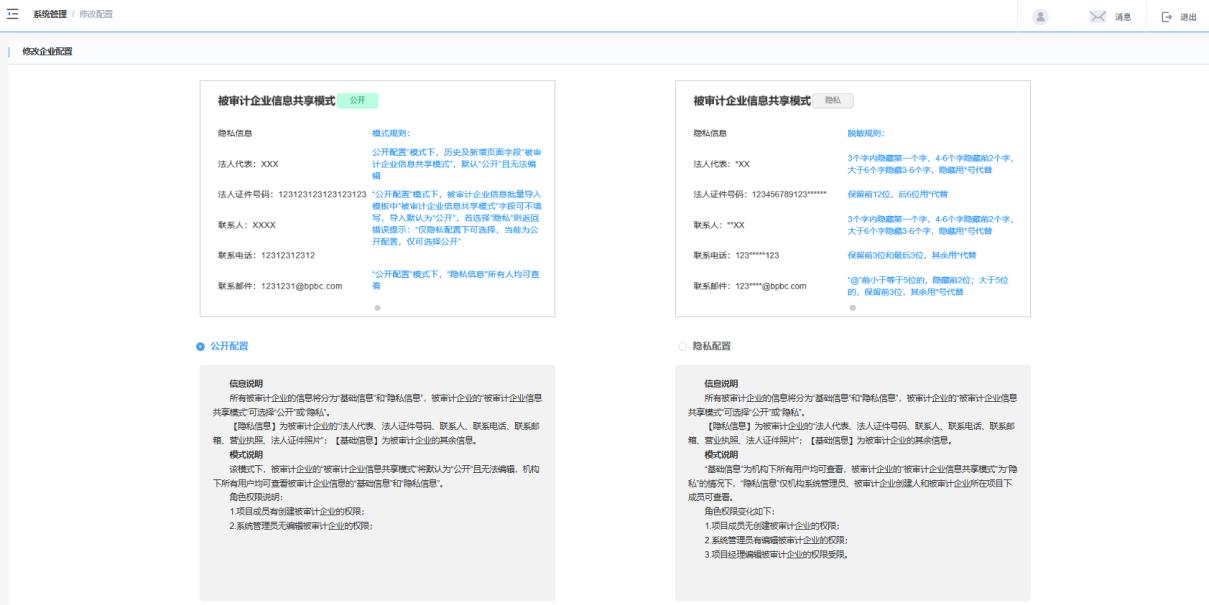Click the user avatar icon

click(x=1041, y=16)
